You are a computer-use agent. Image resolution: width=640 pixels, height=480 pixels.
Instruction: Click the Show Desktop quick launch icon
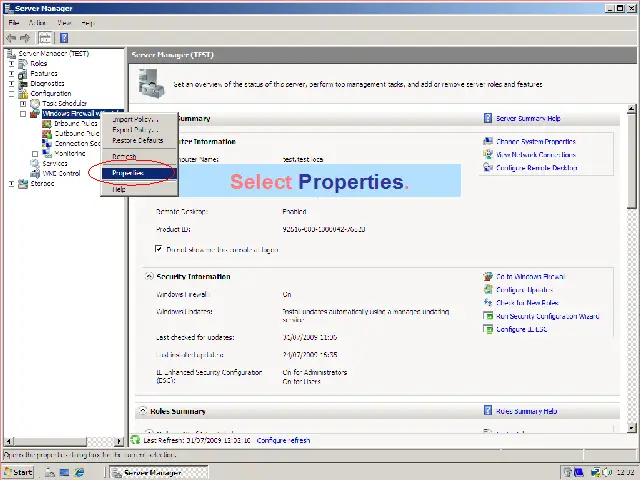click(64, 473)
